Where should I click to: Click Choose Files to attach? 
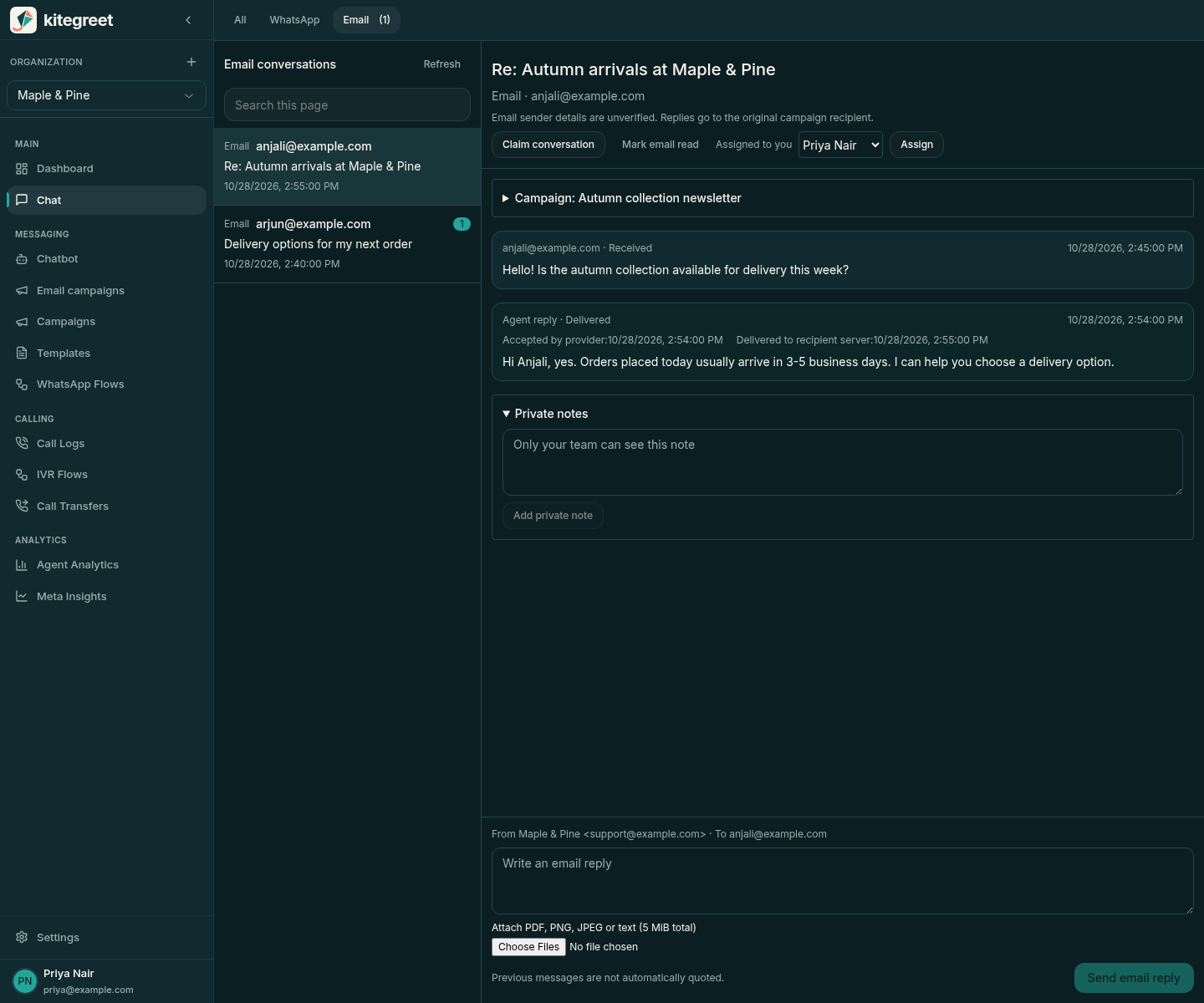point(529,947)
